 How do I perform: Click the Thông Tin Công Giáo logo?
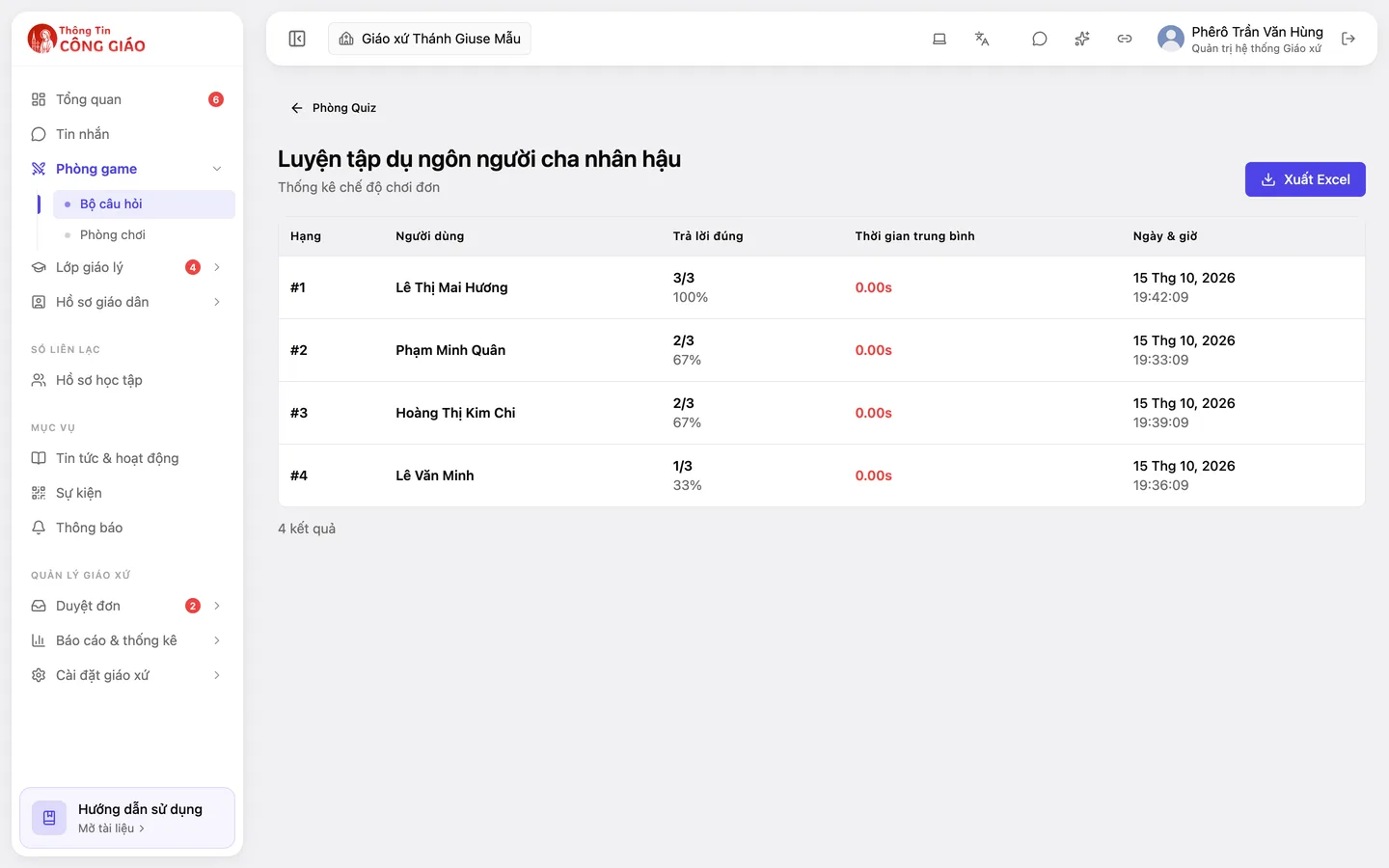point(87,39)
